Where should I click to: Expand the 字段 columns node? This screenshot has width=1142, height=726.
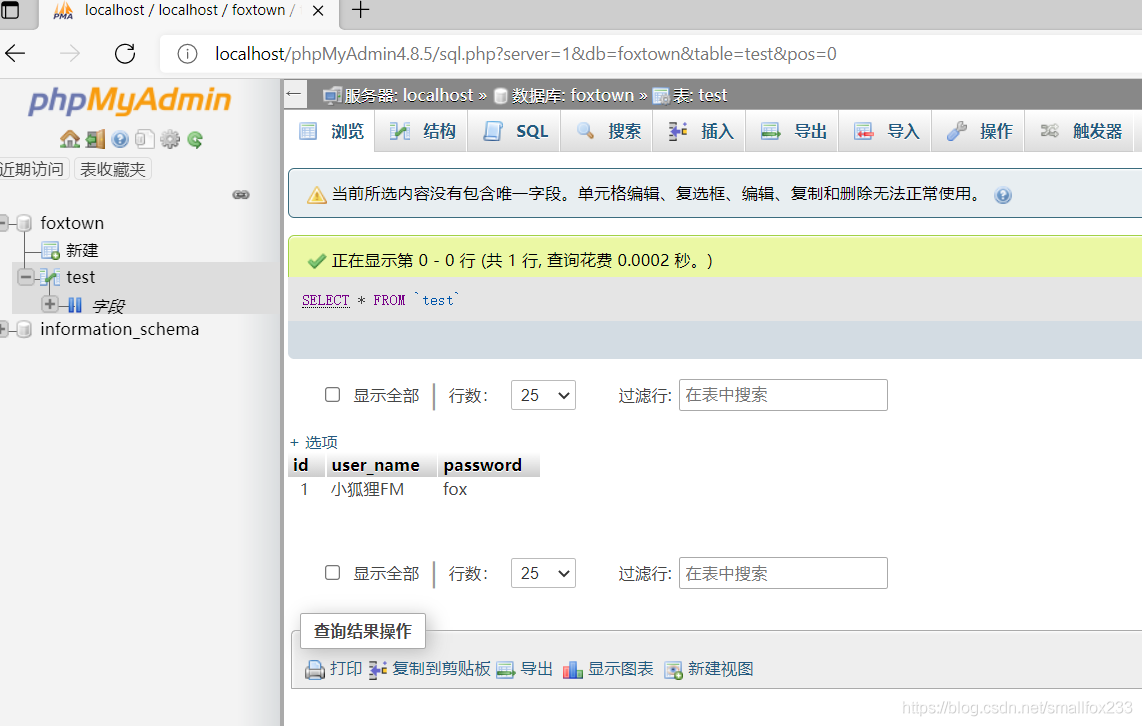[50, 304]
